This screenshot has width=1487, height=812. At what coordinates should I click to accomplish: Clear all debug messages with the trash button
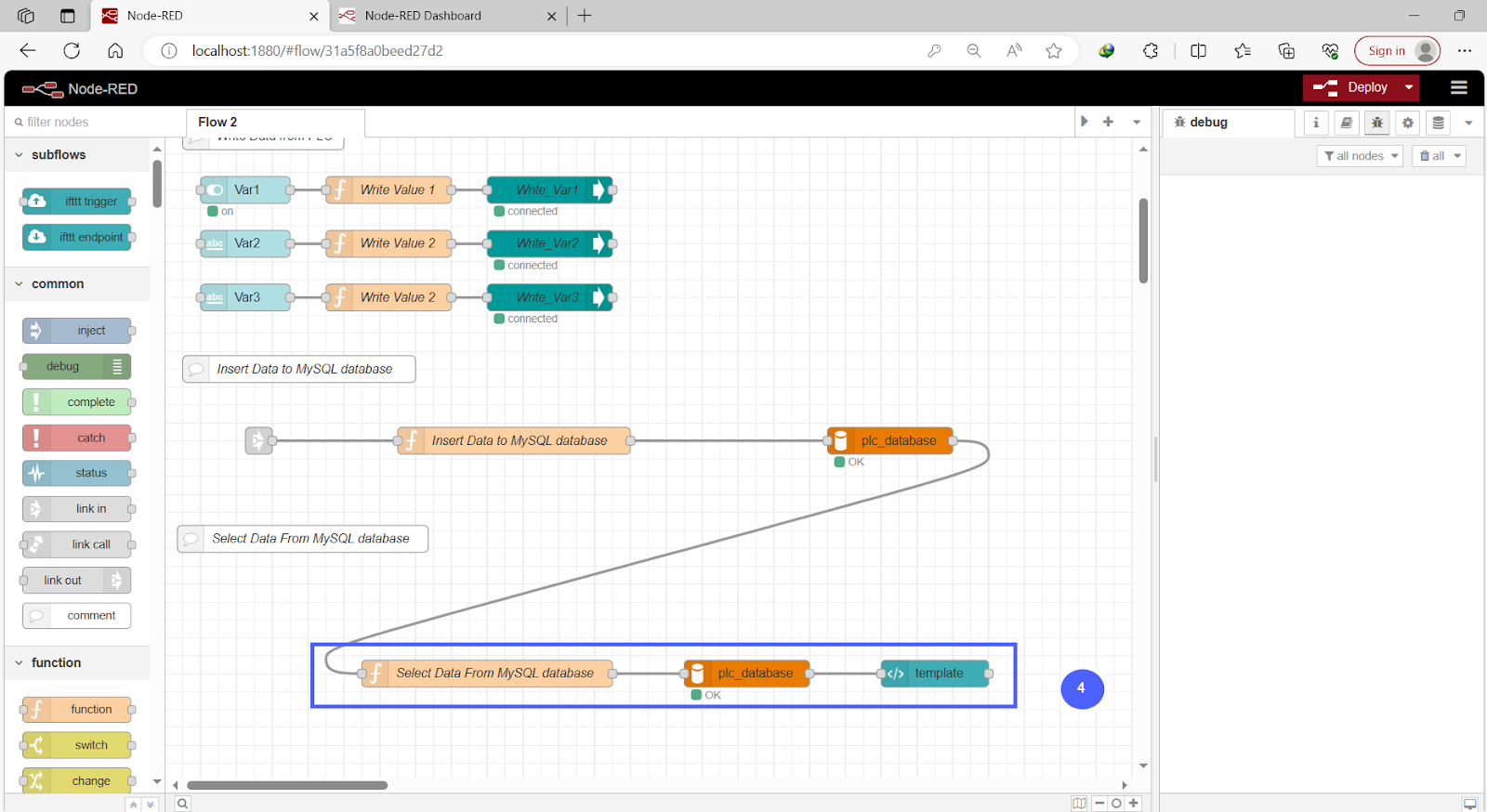(1431, 156)
